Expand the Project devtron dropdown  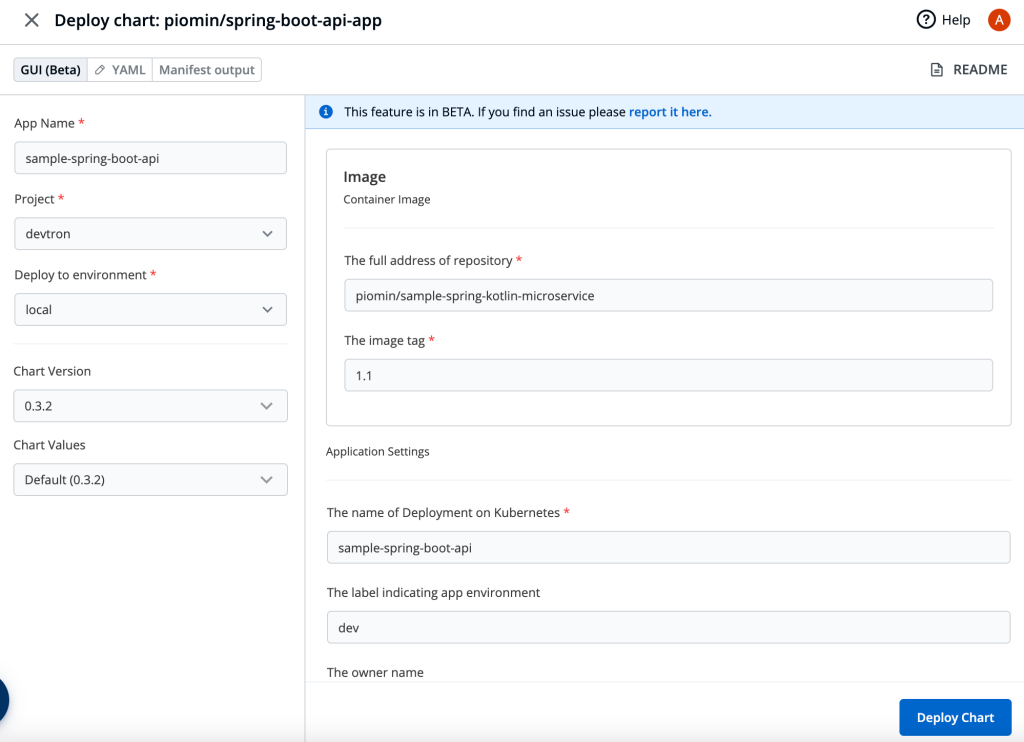[150, 234]
